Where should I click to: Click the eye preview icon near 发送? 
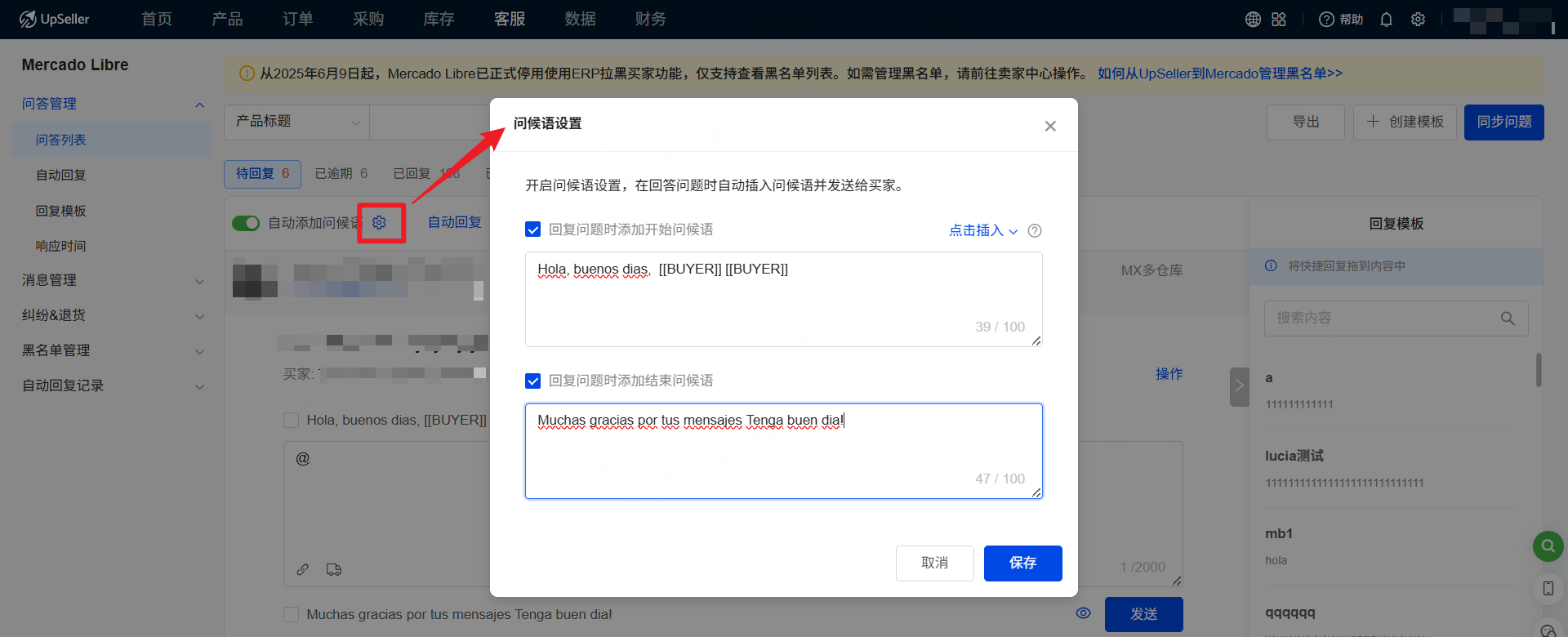(x=1084, y=613)
